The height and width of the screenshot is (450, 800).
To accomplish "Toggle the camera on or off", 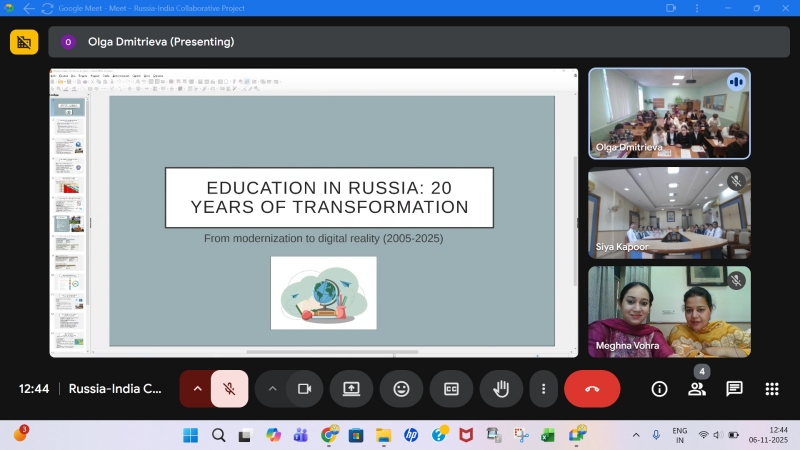I will point(305,389).
